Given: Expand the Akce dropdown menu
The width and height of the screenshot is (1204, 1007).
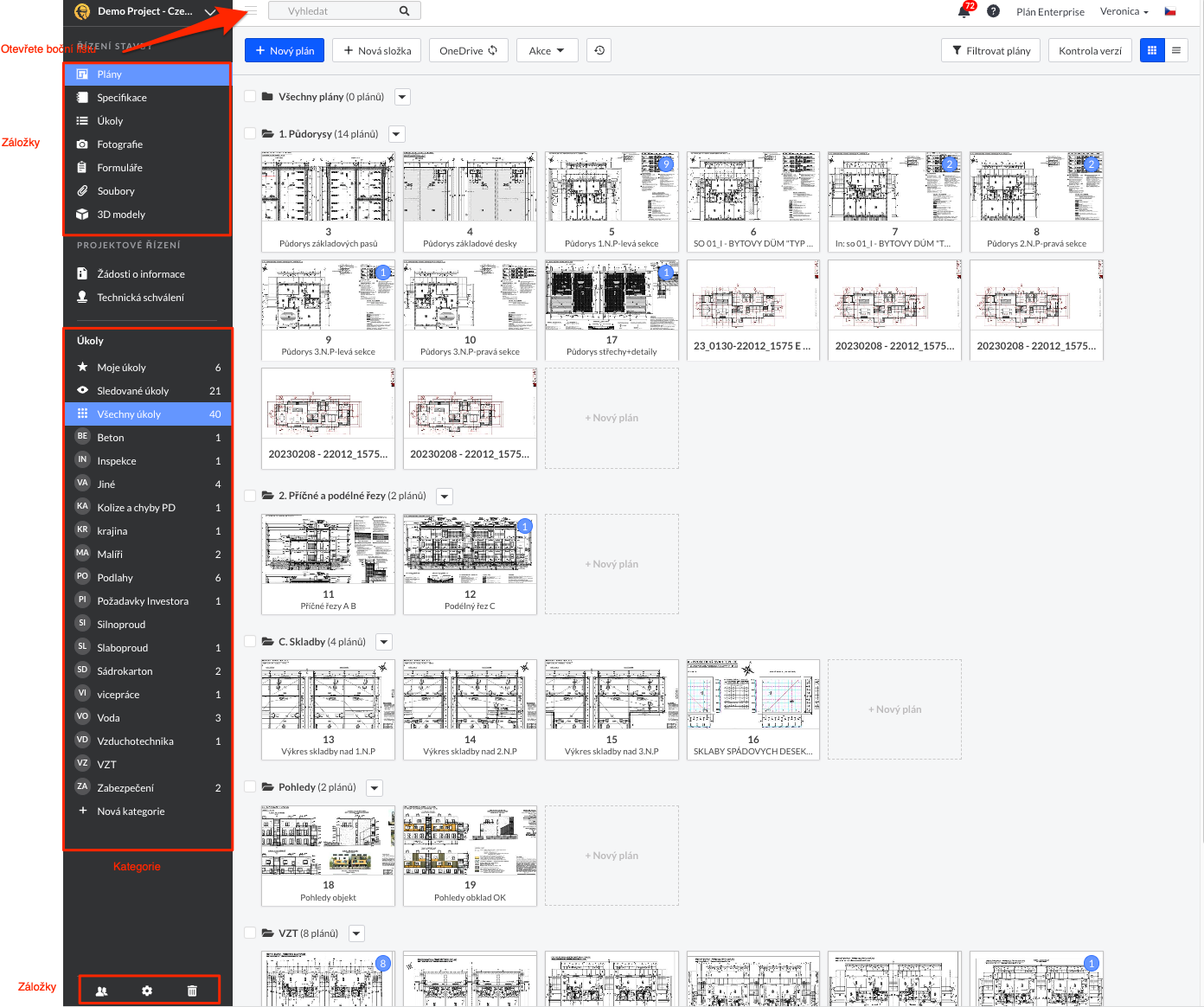Looking at the screenshot, I should (x=547, y=50).
